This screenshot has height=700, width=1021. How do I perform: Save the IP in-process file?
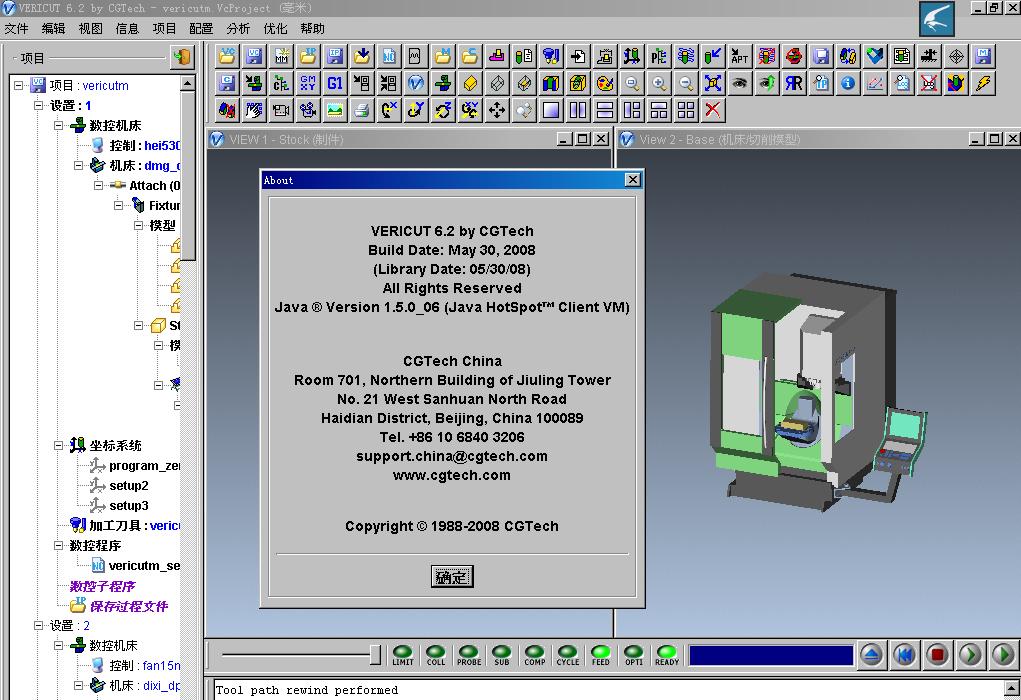(x=335, y=56)
